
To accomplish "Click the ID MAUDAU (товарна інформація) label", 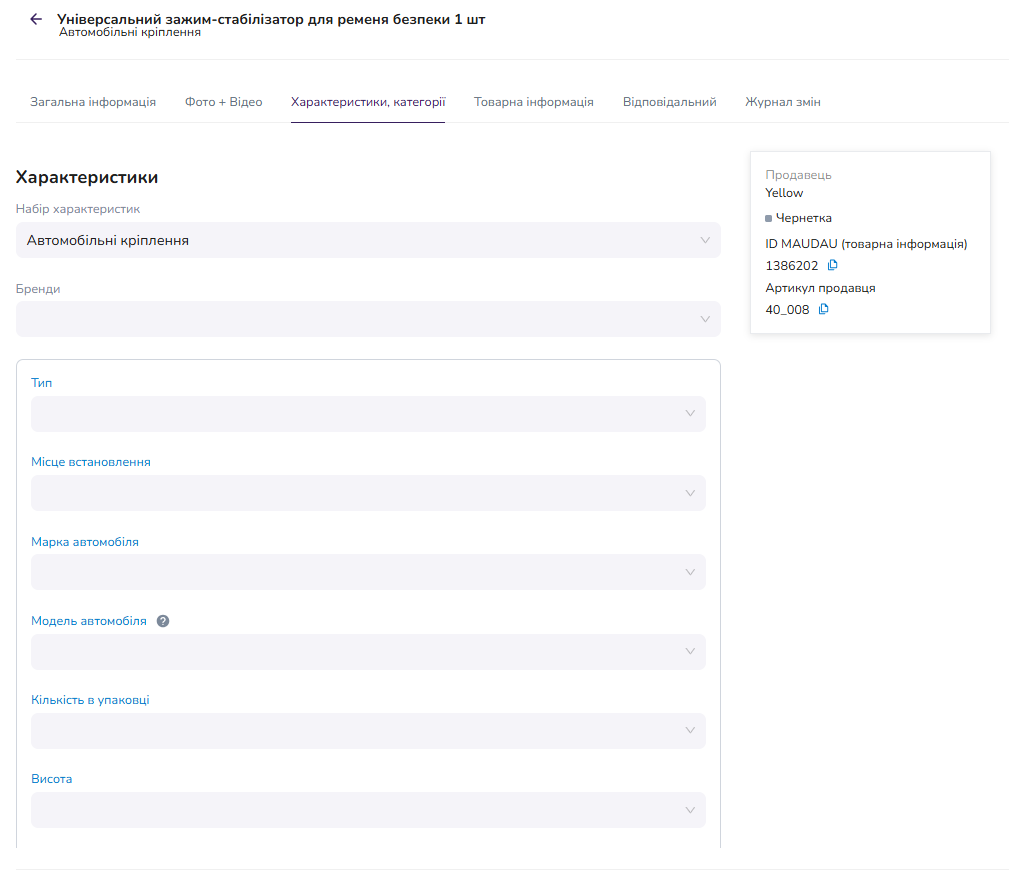I will point(866,244).
